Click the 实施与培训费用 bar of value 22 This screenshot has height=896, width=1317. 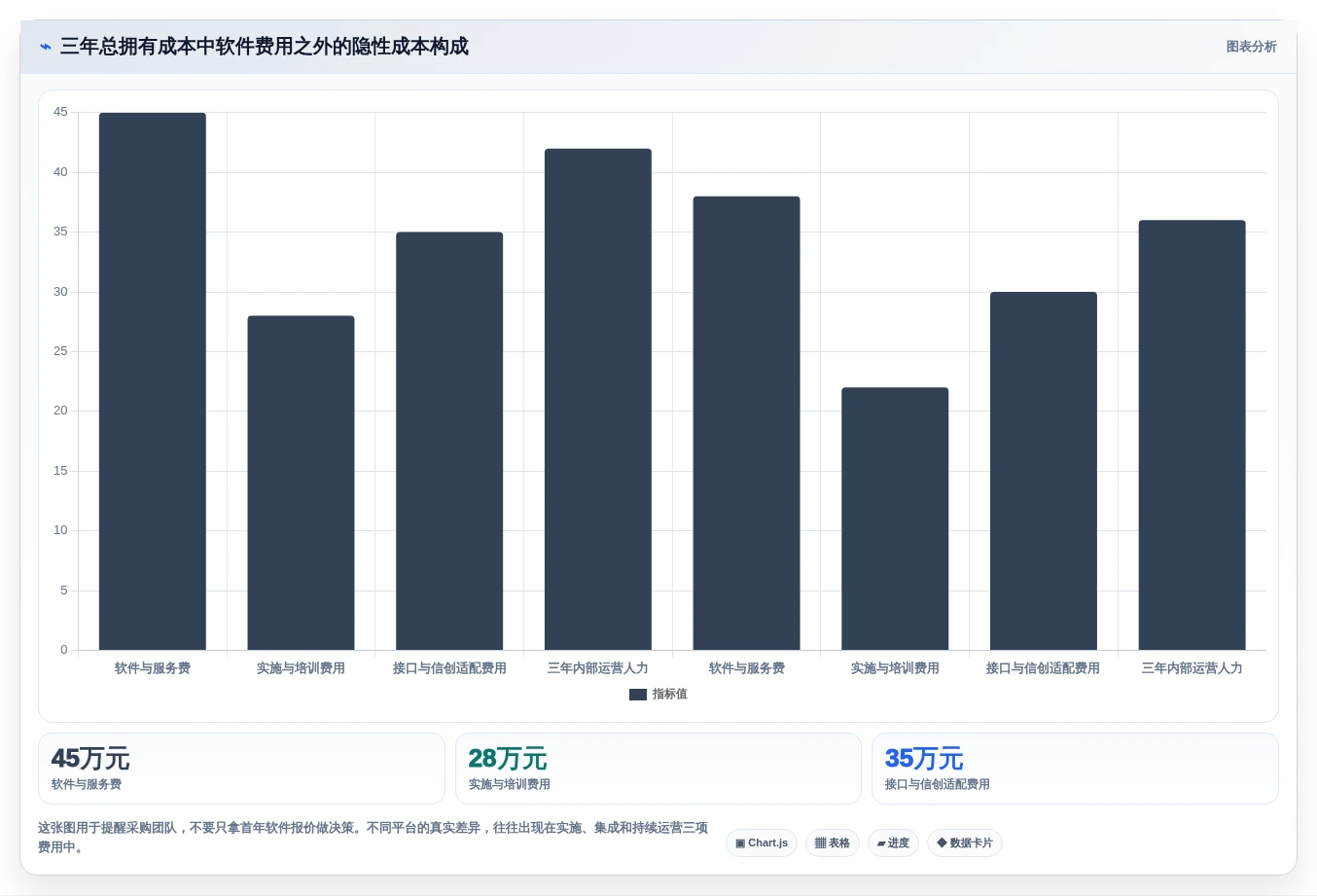click(x=895, y=519)
